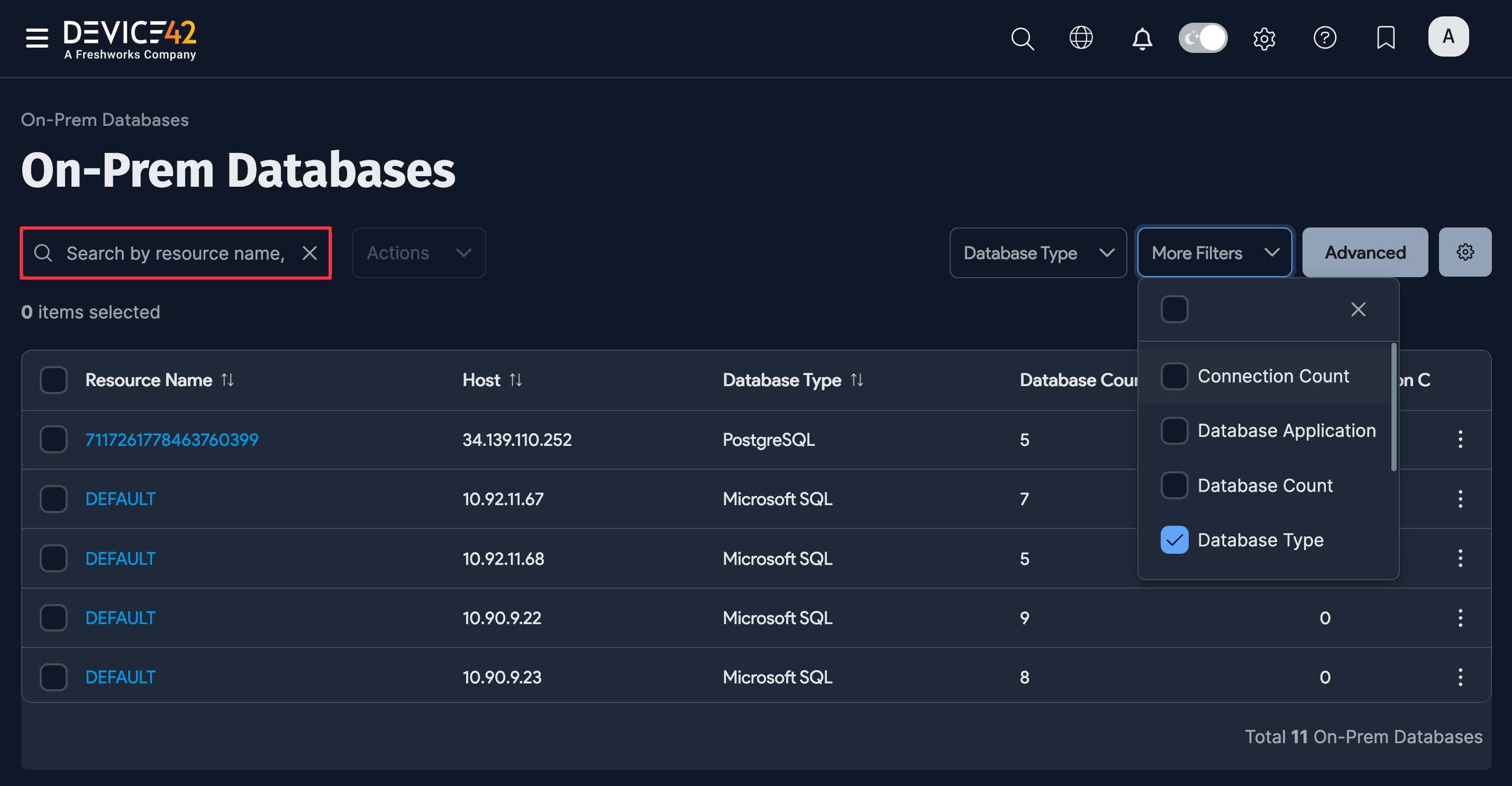
Task: Open the user avatar menu
Action: (1448, 36)
